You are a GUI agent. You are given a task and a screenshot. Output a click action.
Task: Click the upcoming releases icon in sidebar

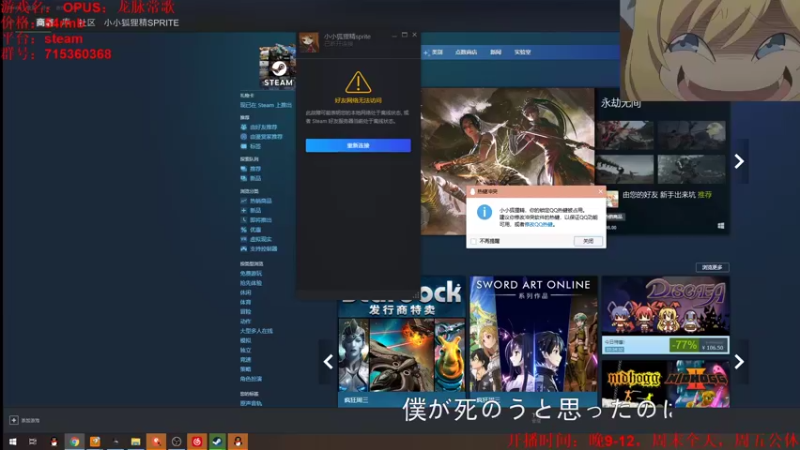coord(243,220)
